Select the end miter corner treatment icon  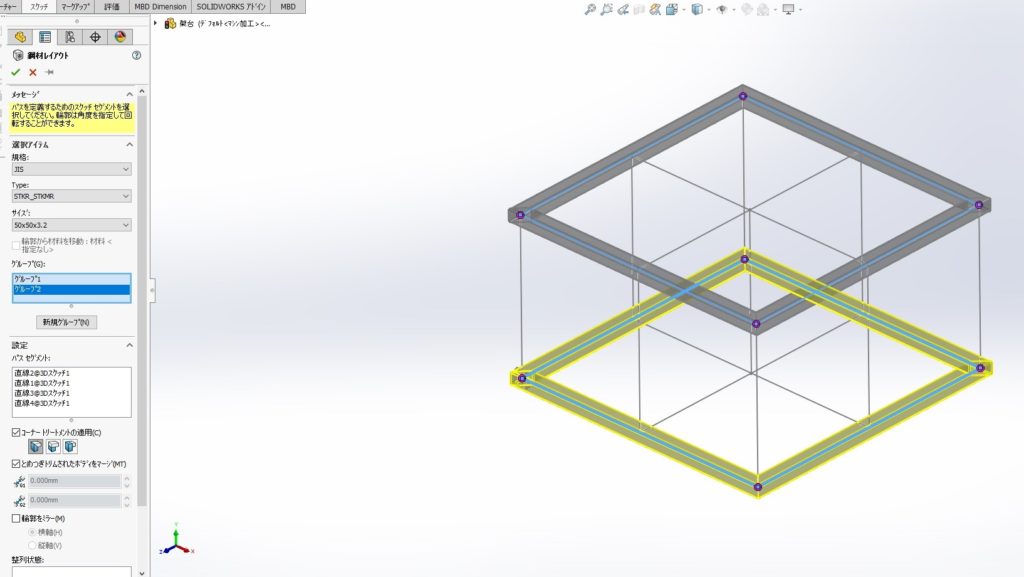point(35,447)
